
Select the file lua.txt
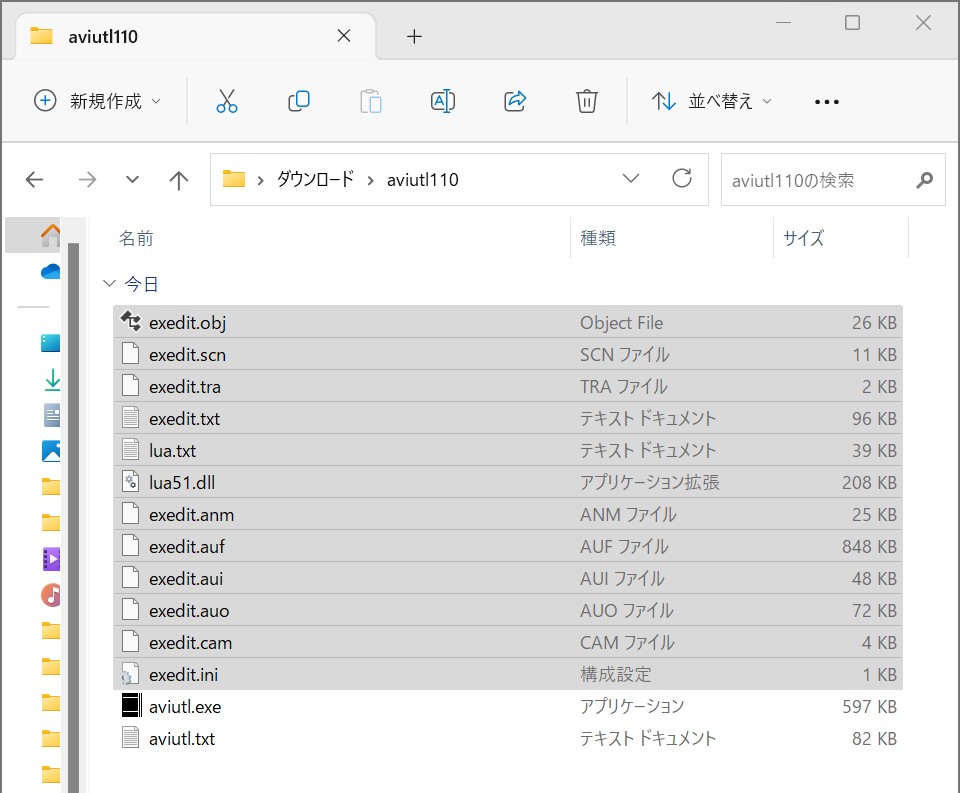pyautogui.click(x=508, y=450)
